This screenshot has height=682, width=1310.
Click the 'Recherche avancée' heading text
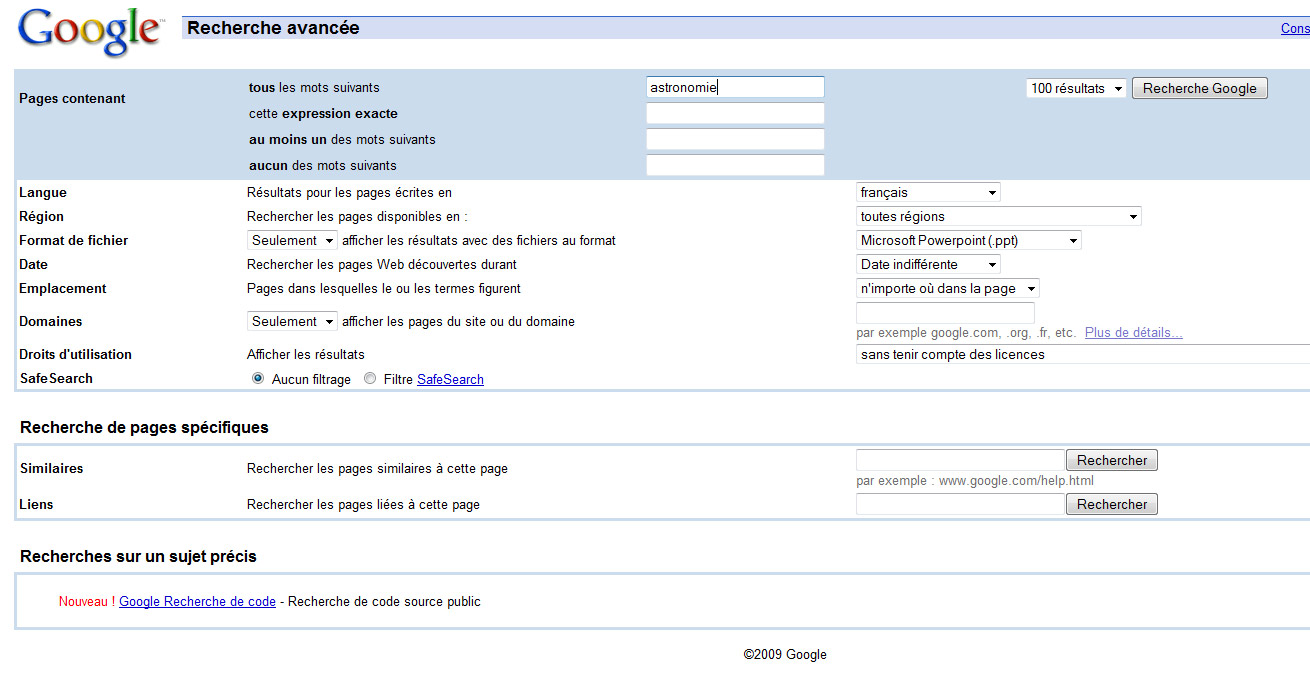point(273,29)
